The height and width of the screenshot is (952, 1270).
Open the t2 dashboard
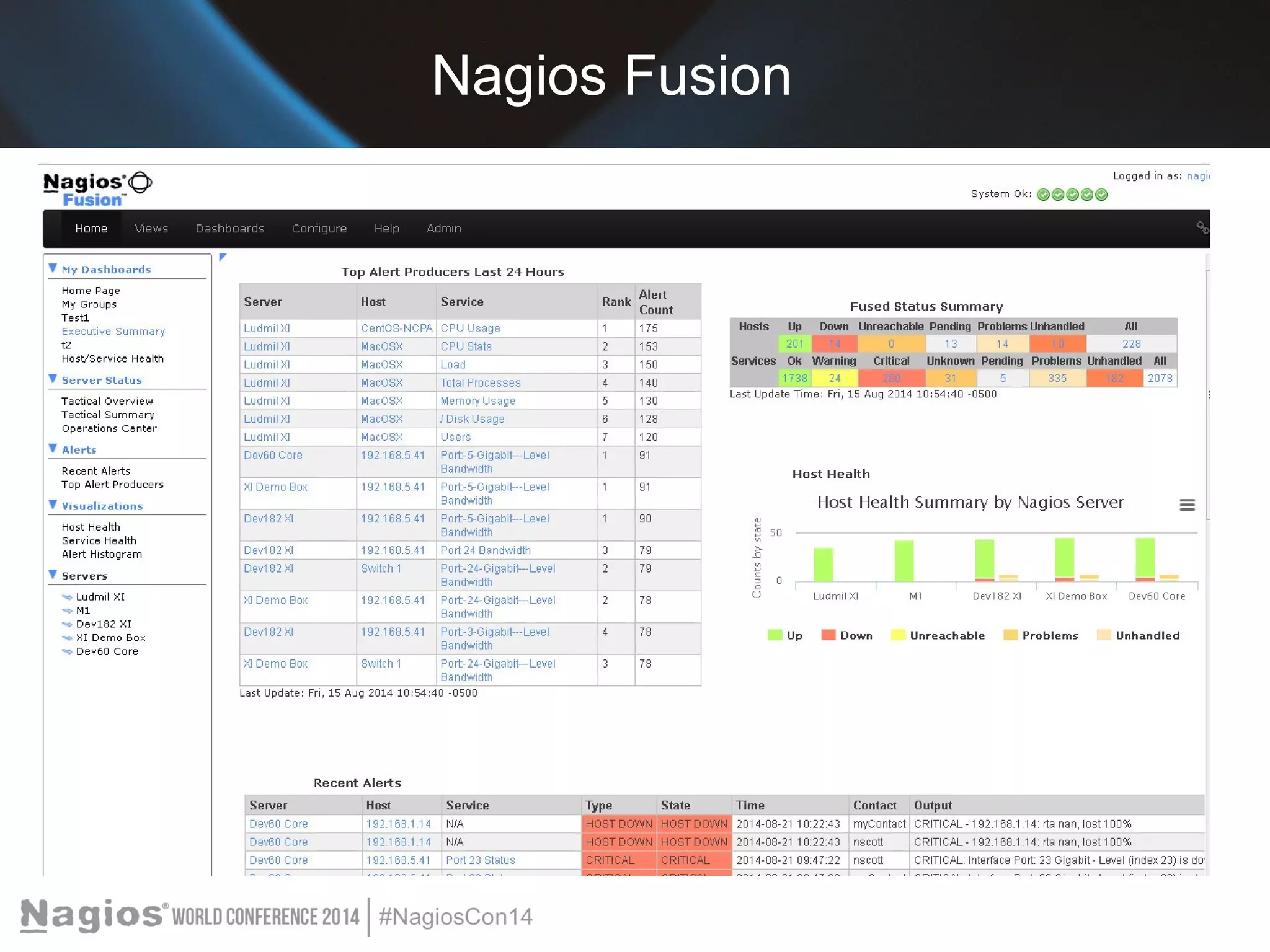pyautogui.click(x=66, y=345)
